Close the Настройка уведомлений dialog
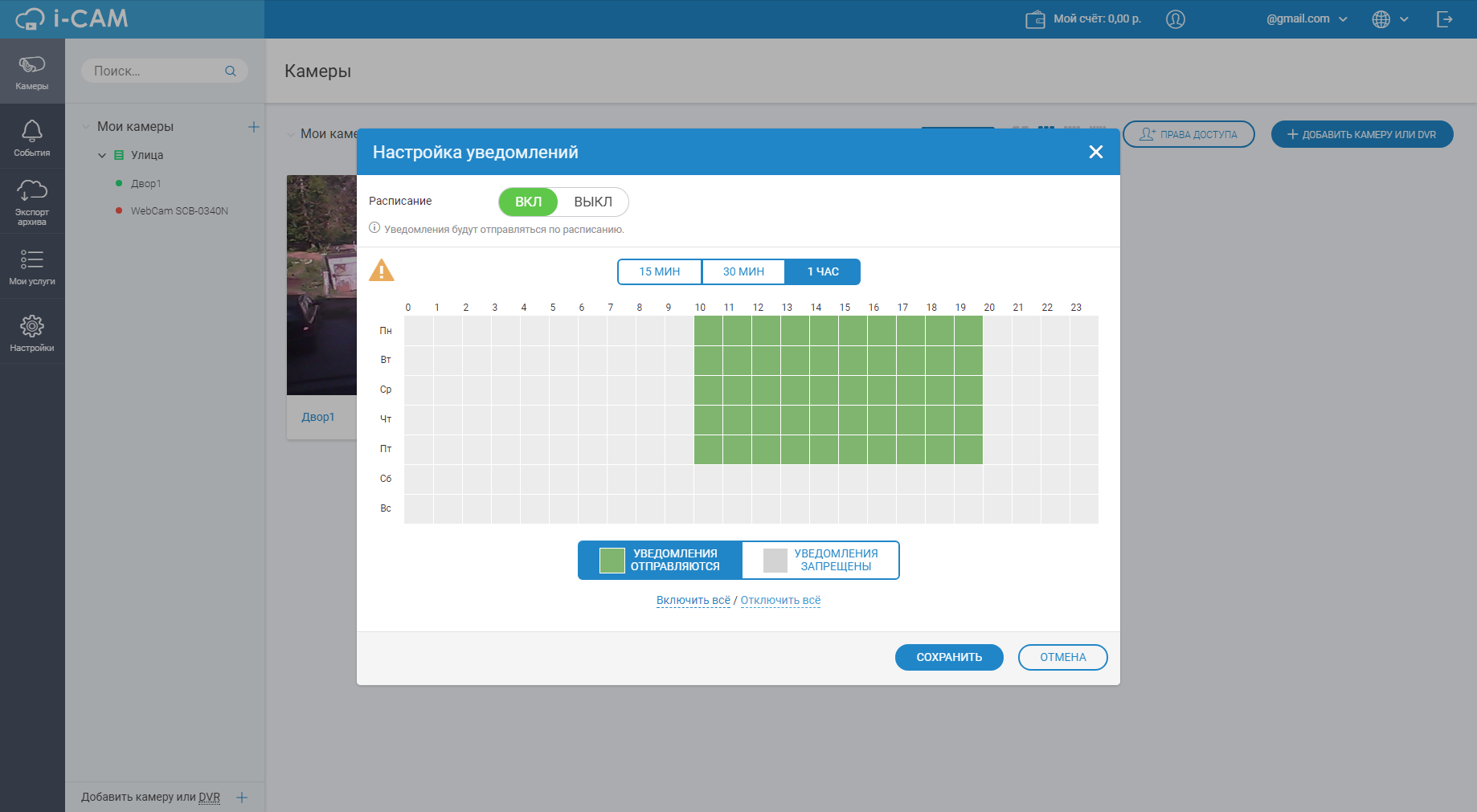Screen dimensions: 1477x812 click(x=1095, y=152)
